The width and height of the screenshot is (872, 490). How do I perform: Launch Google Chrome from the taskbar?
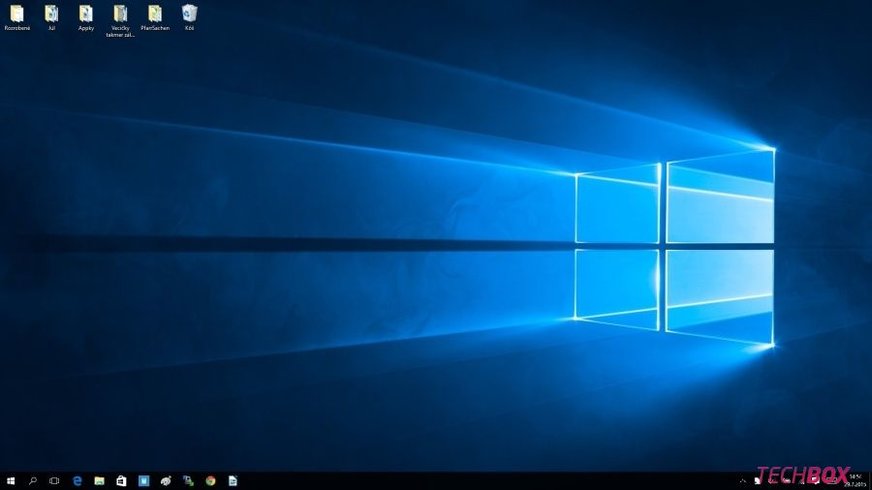pos(210,481)
